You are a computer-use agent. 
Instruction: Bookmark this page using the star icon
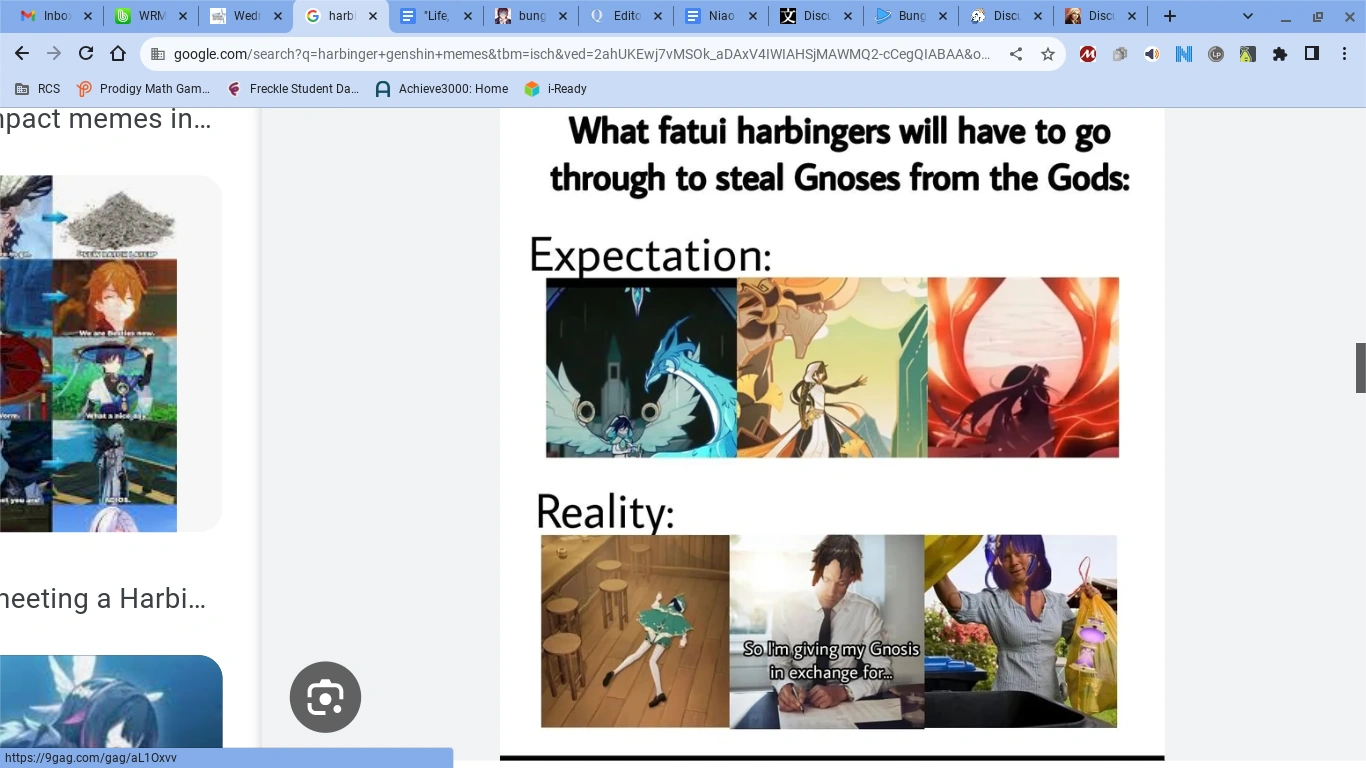[1047, 54]
